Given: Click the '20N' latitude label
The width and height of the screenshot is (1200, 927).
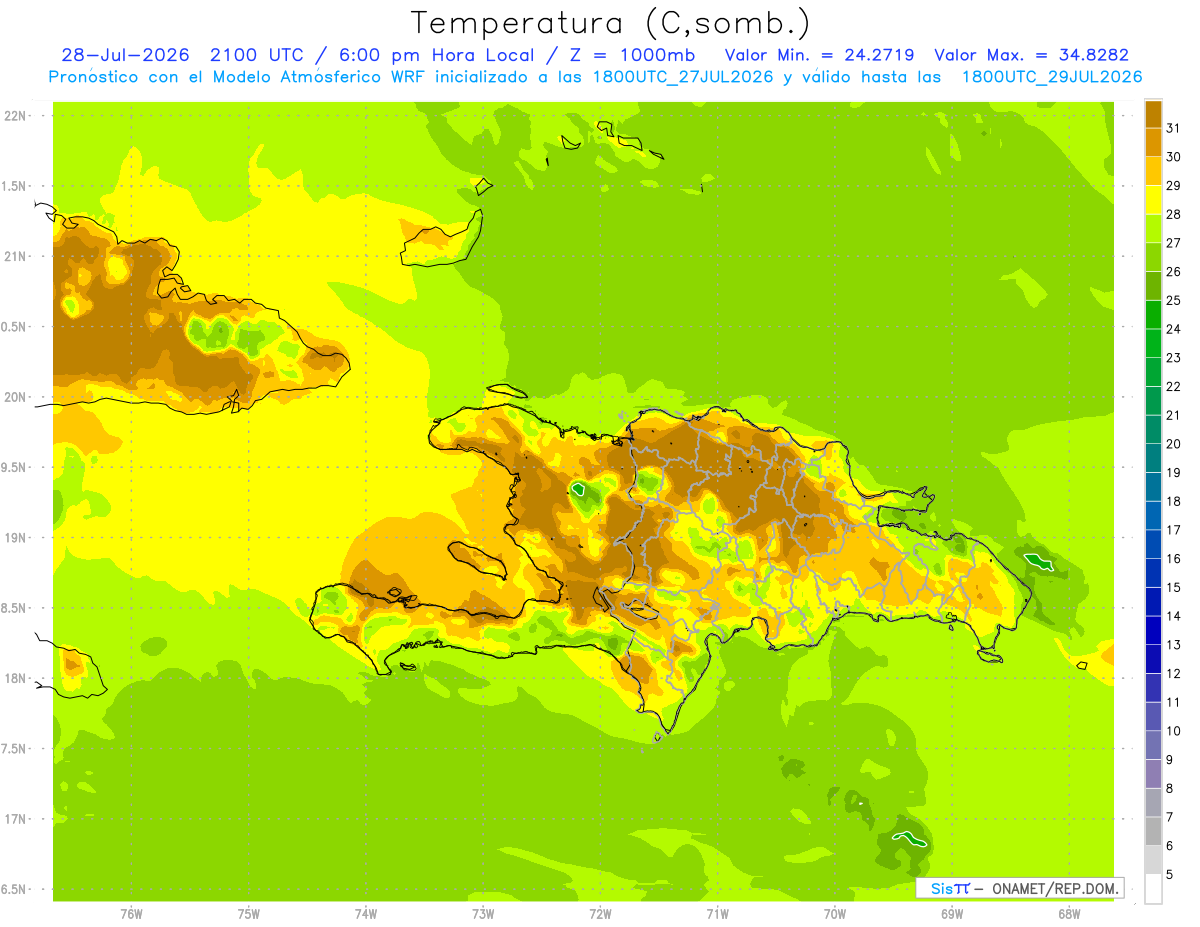Looking at the screenshot, I should click(14, 397).
